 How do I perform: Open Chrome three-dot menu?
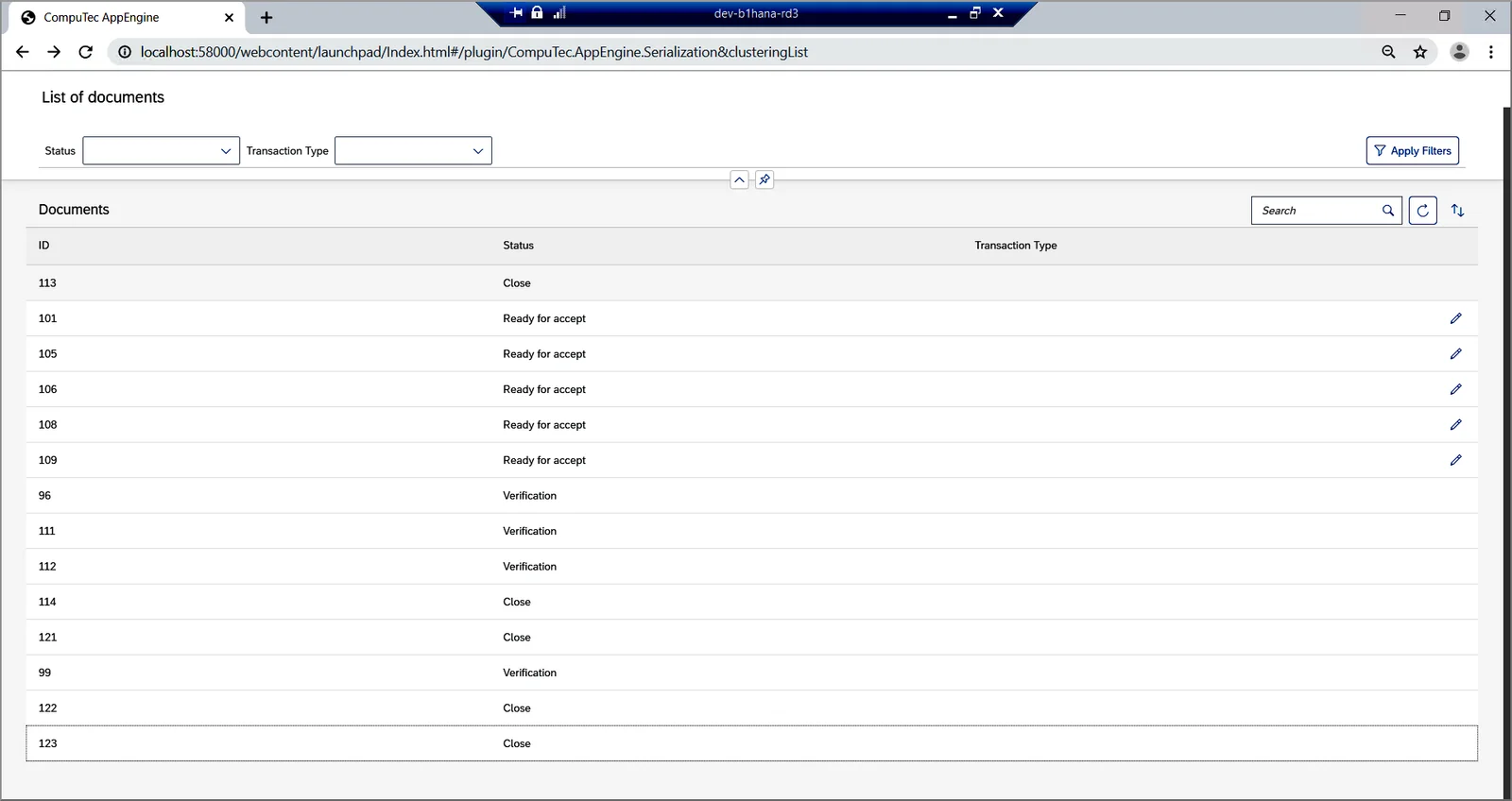(1491, 52)
